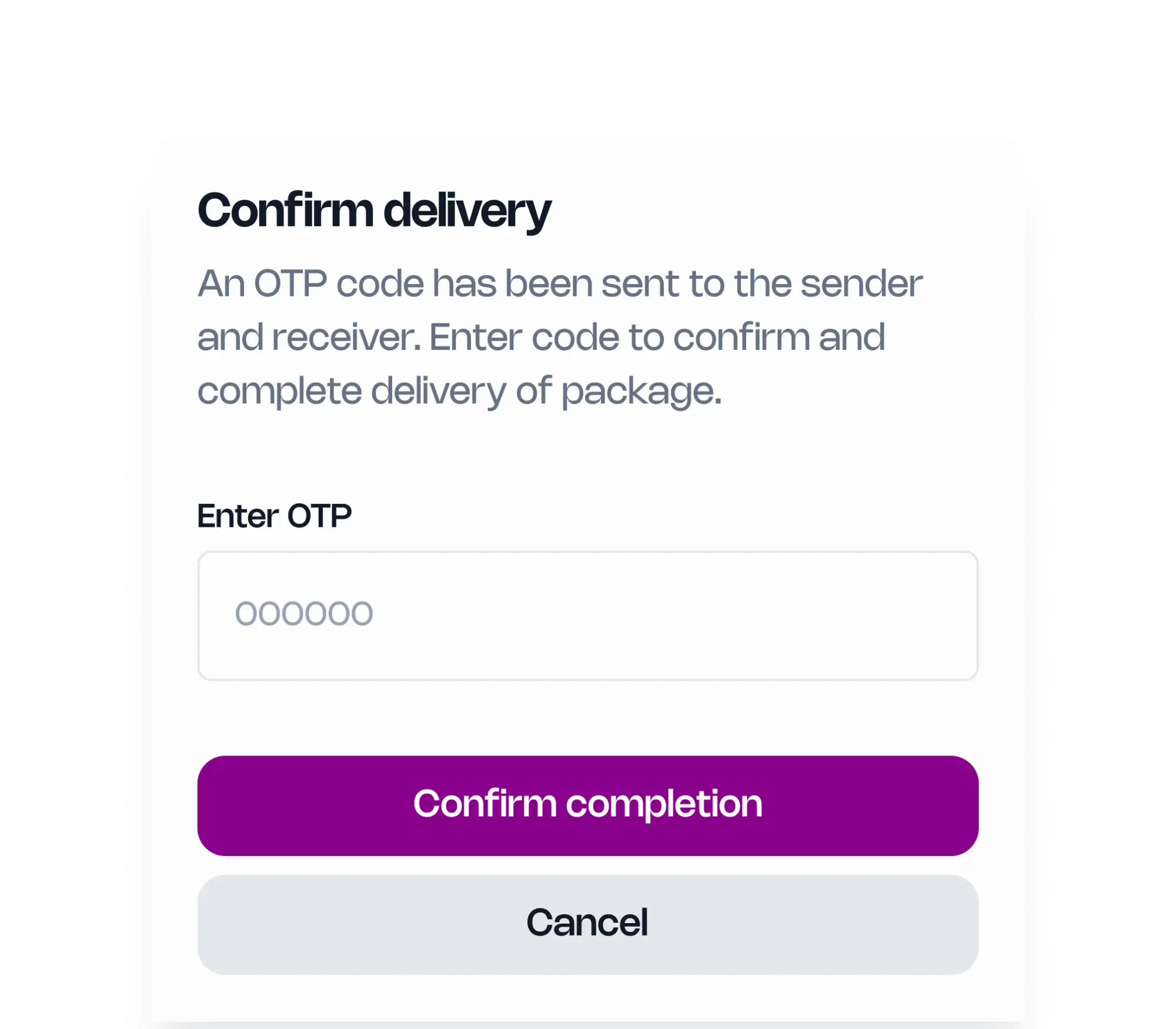Click the word 'code' in the first description line
This screenshot has width=1176, height=1029.
380,284
